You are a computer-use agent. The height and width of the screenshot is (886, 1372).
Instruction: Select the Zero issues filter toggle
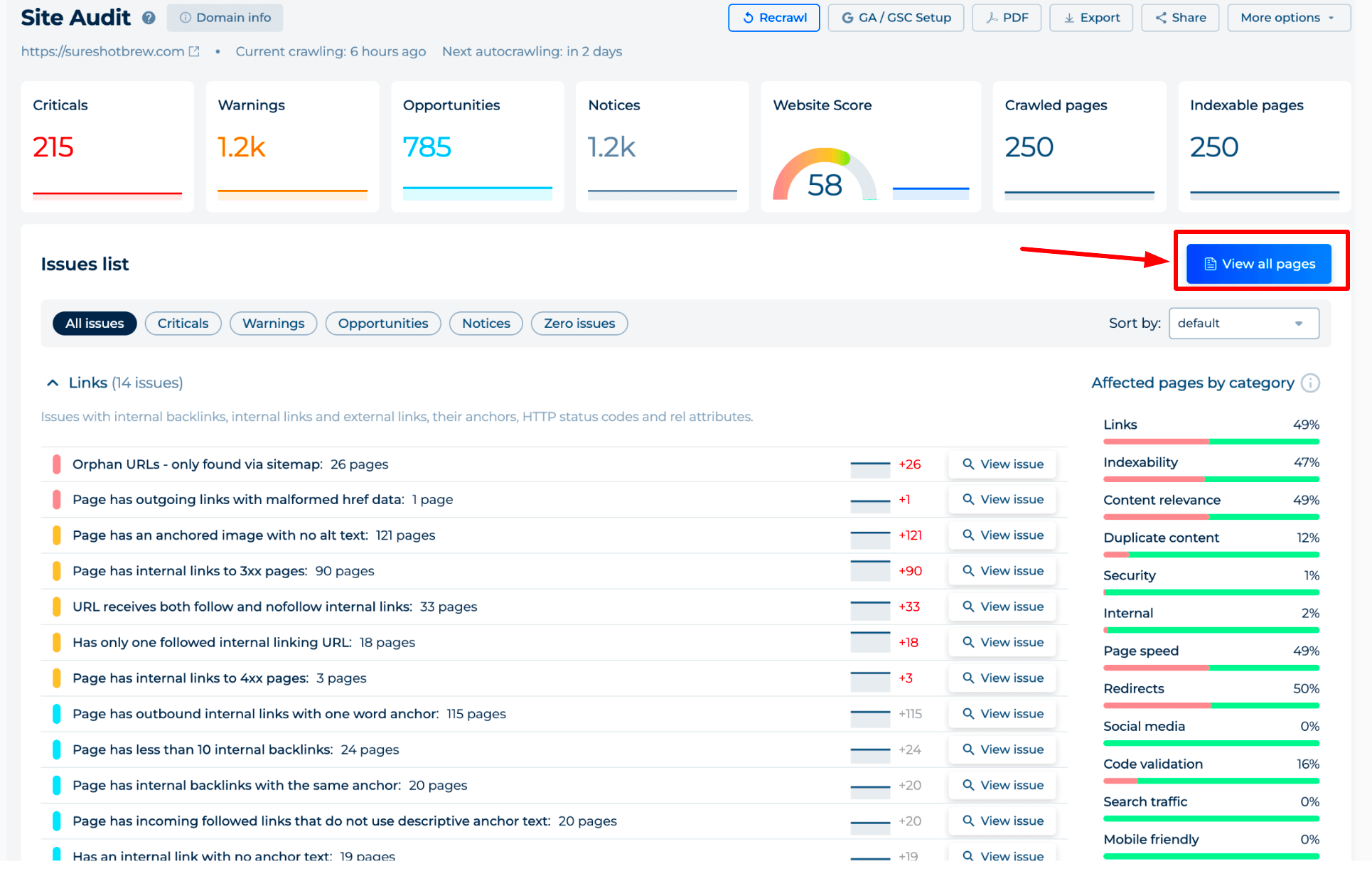click(580, 323)
